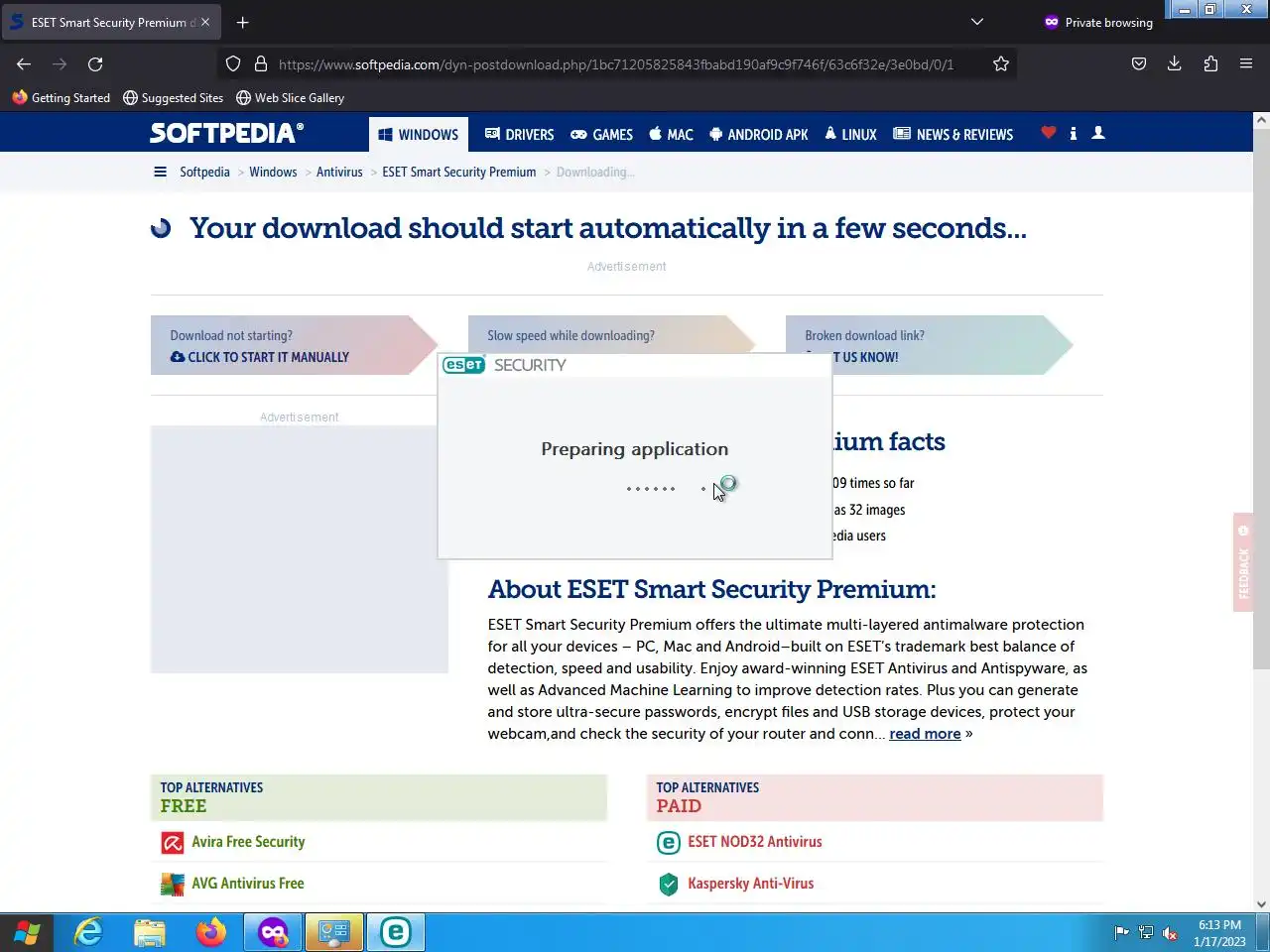Open the Suggested Sites bookmark
This screenshot has width=1270, height=952.
[x=174, y=97]
